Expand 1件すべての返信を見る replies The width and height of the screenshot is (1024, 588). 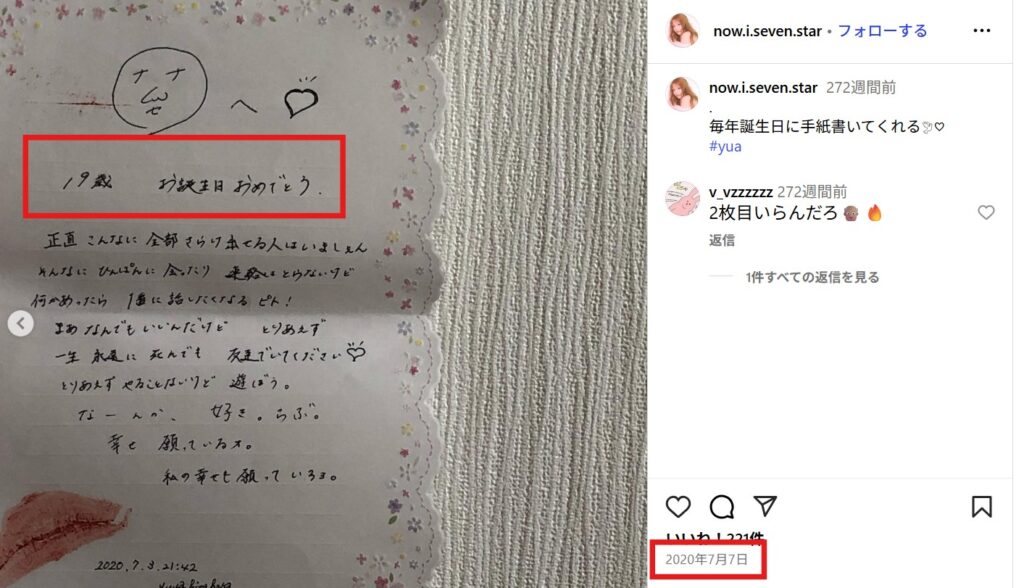[x=812, y=277]
